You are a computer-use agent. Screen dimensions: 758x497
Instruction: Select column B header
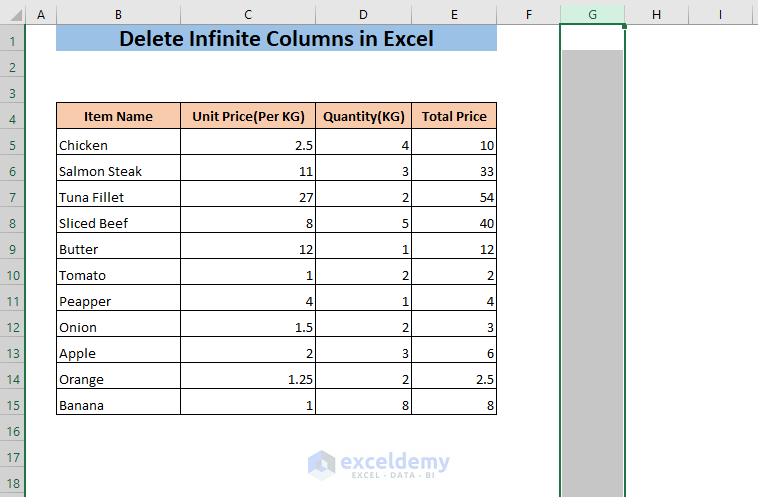point(118,15)
